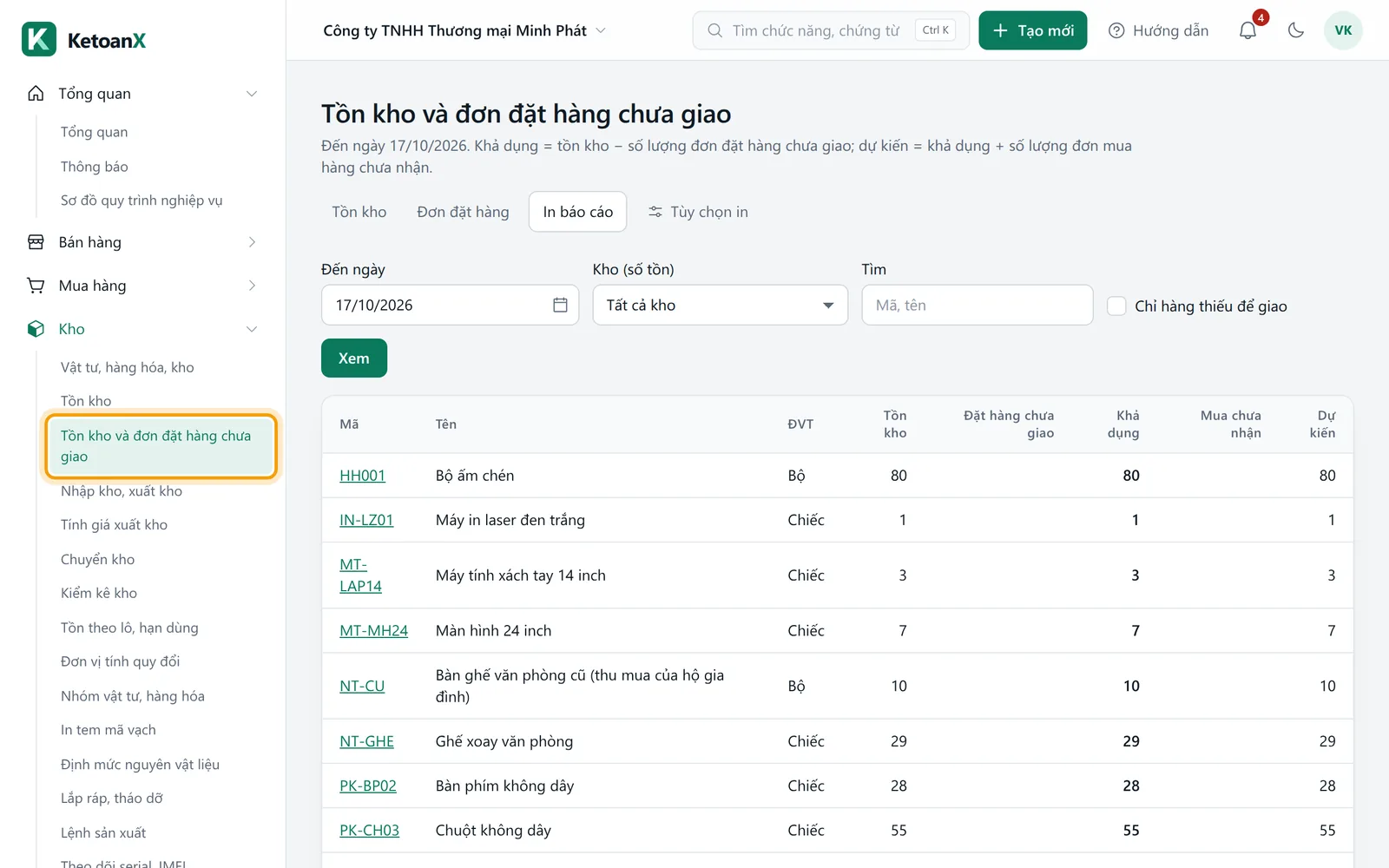Screen dimensions: 1389x868
Task: Open Định mức nguyên vật liệu item
Action: tap(140, 765)
